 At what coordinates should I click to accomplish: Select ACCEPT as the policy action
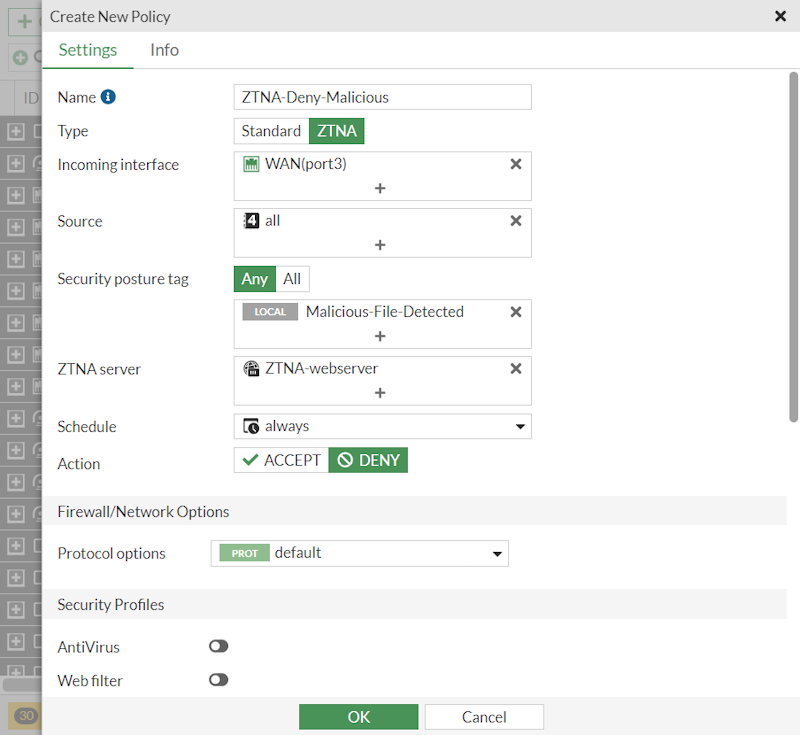[x=282, y=460]
